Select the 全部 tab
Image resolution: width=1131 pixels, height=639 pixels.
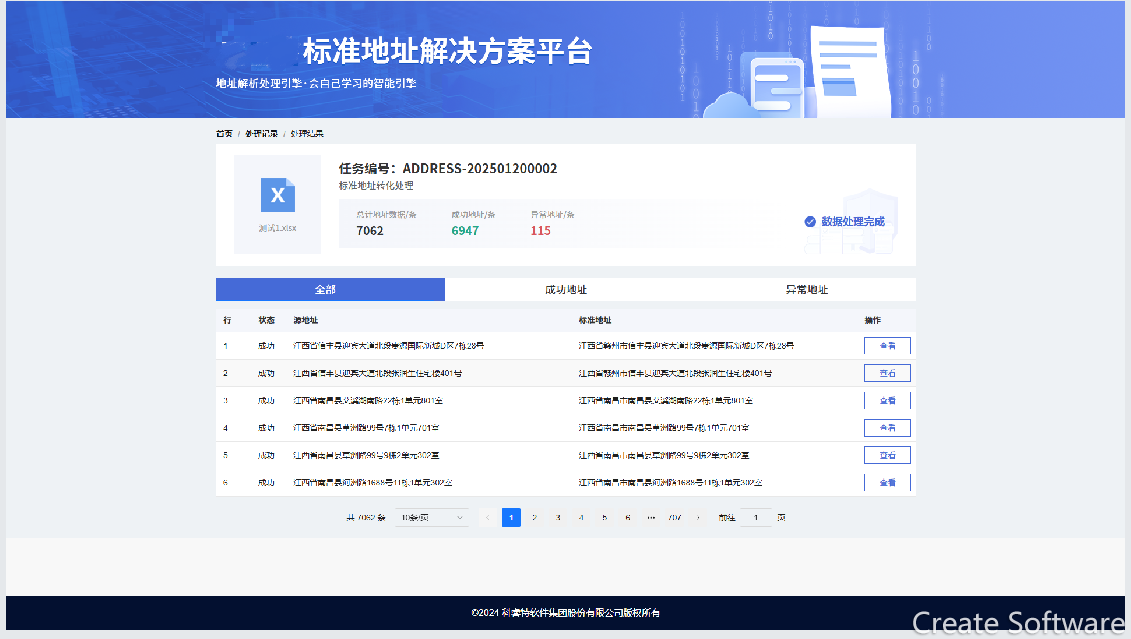tap(330, 289)
